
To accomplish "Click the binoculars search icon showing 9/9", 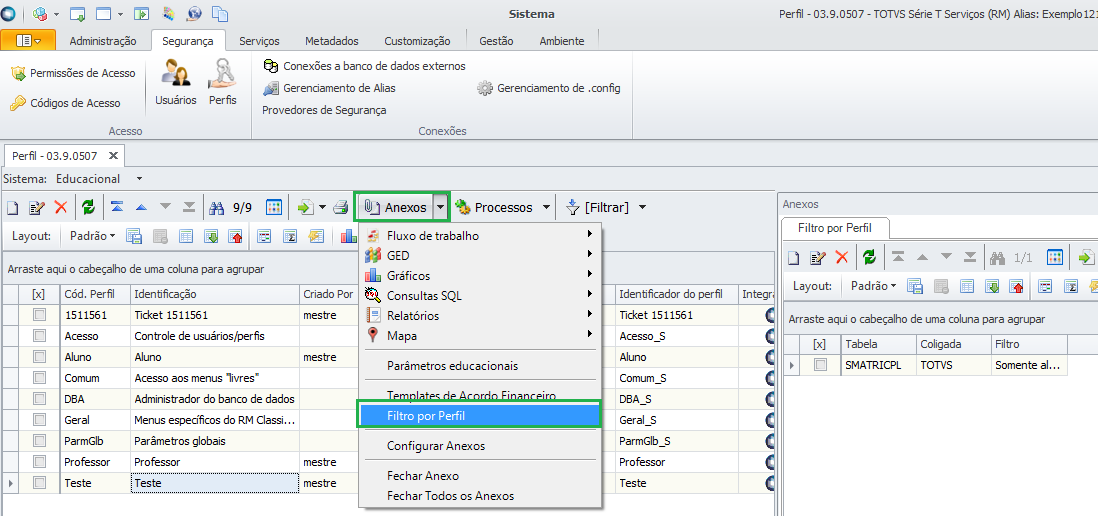I will 217,207.
